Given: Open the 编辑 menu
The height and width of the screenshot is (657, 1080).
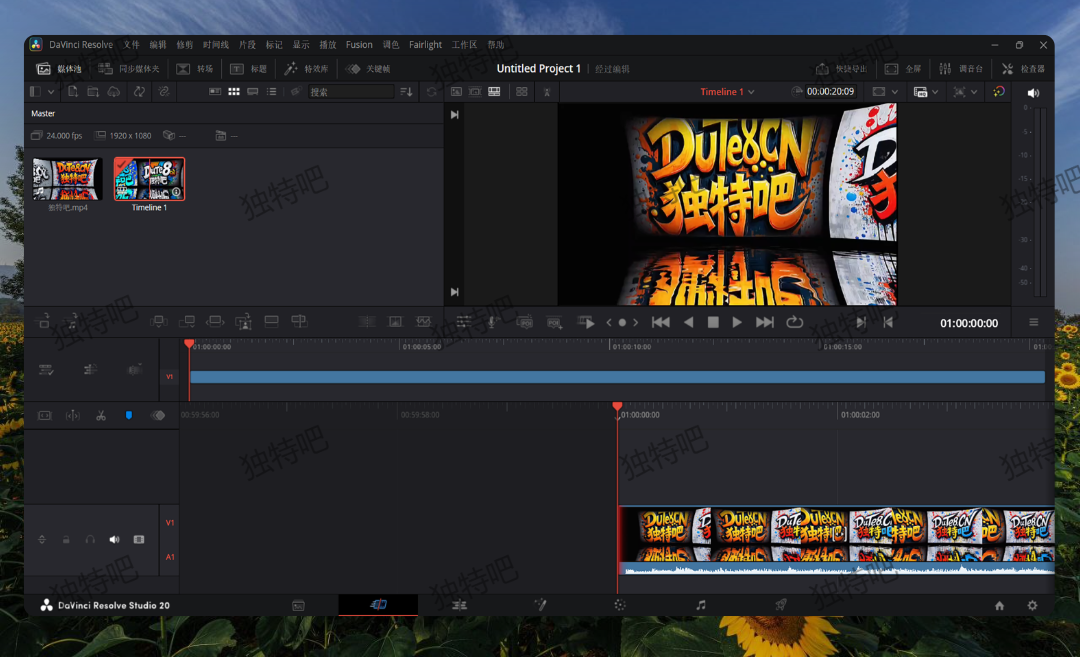Looking at the screenshot, I should click(x=158, y=45).
